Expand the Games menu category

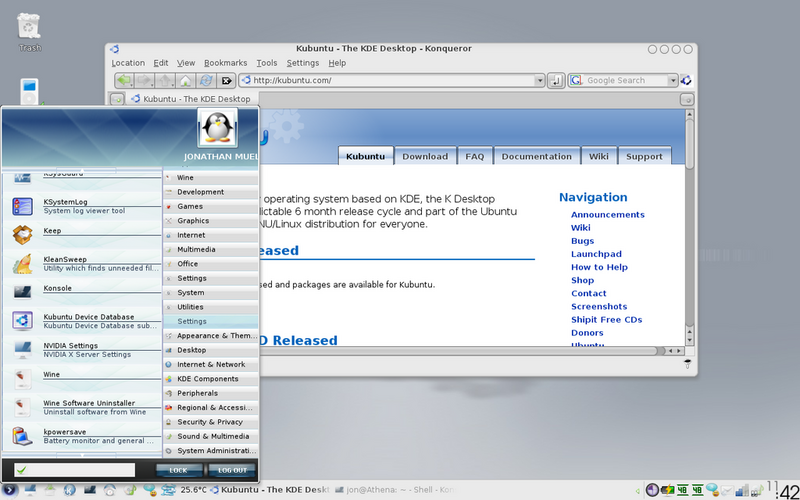tap(211, 206)
